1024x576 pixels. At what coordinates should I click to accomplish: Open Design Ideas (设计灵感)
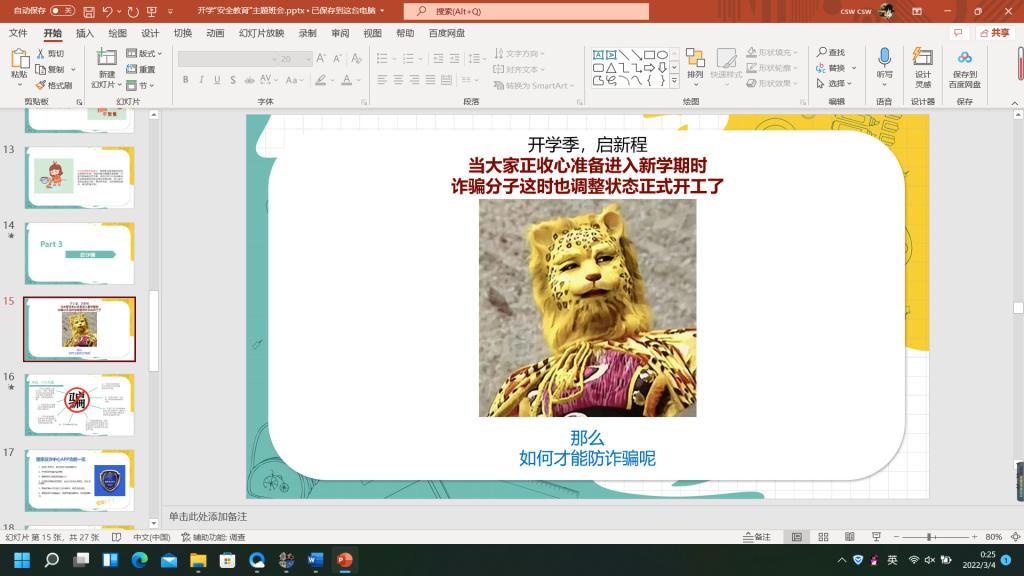[922, 64]
